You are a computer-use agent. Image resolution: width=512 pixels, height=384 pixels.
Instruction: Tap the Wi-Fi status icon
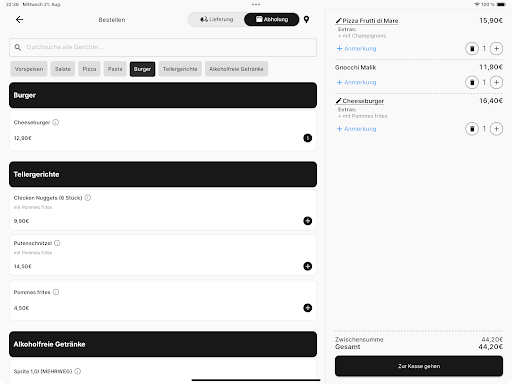click(x=477, y=4)
